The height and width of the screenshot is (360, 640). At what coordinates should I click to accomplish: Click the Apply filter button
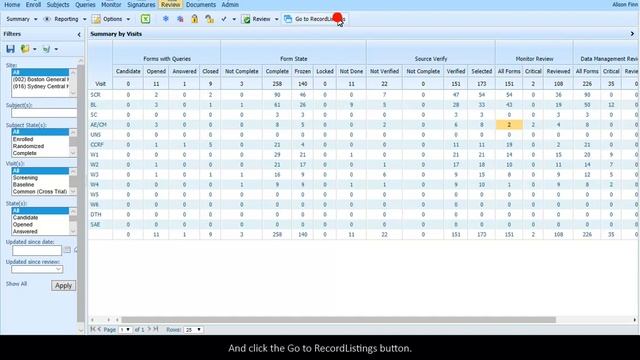[x=63, y=285]
